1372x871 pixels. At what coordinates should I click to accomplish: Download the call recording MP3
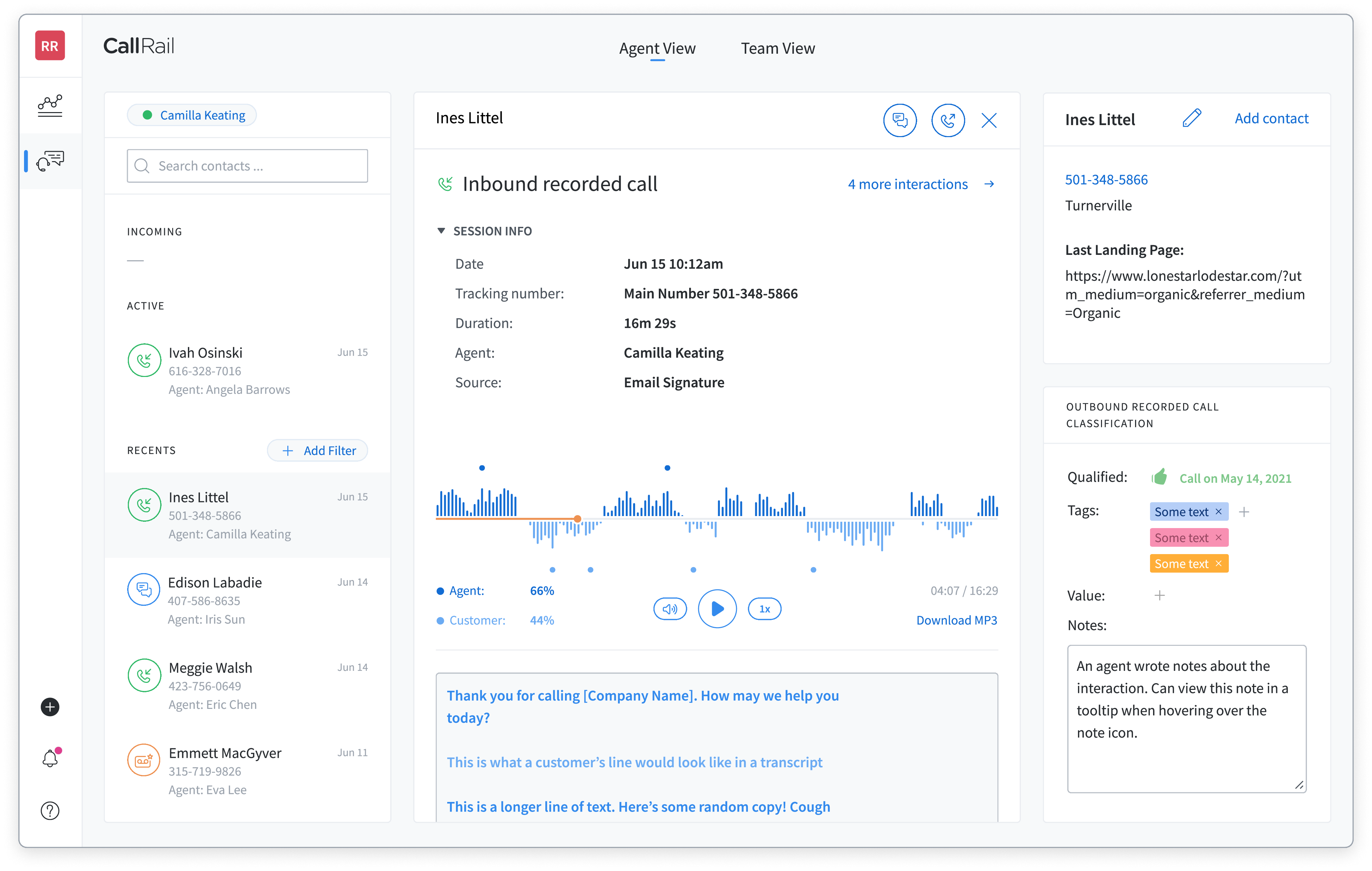[956, 620]
